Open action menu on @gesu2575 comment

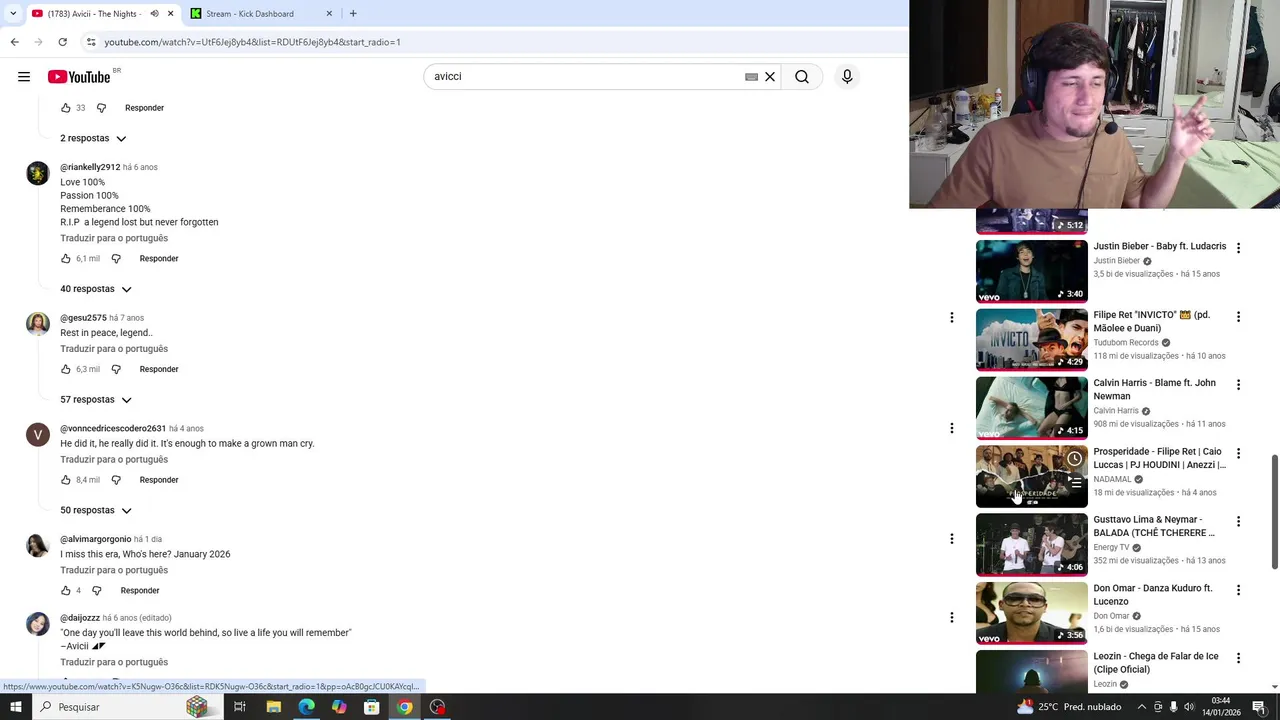(952, 318)
